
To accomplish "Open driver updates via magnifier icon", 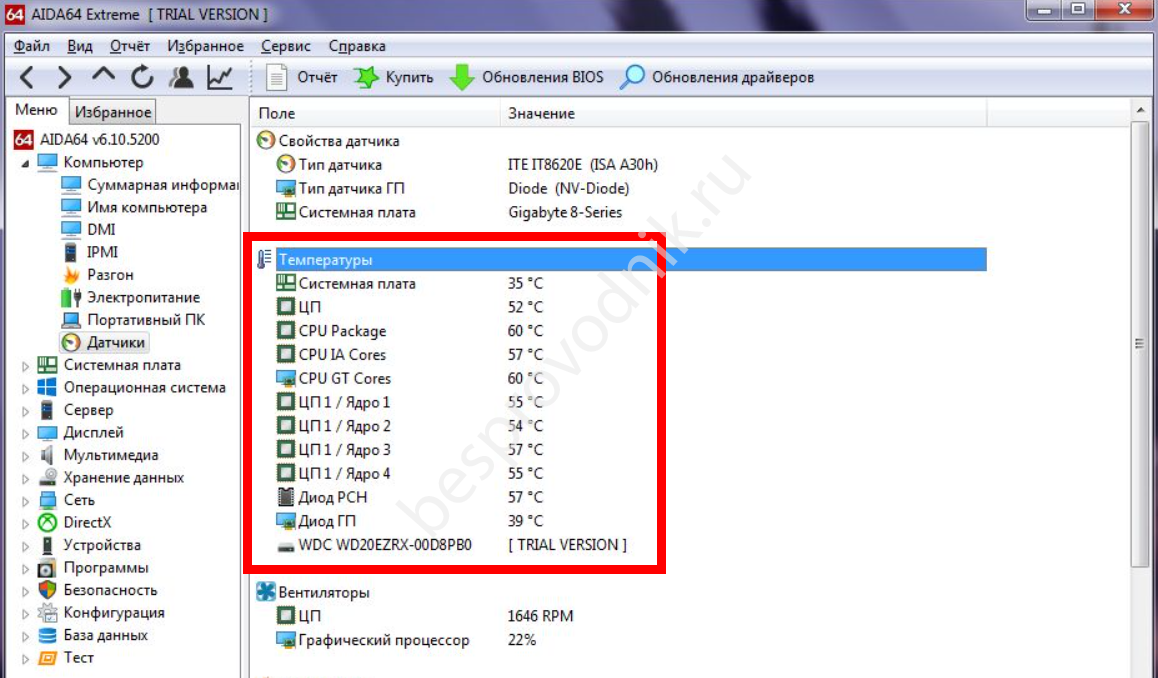I will click(718, 77).
